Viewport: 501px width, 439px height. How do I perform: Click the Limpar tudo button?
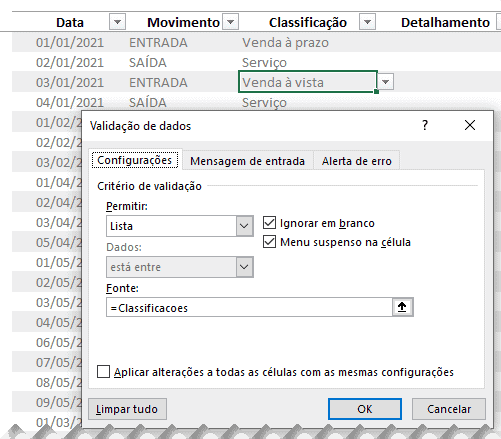127,409
